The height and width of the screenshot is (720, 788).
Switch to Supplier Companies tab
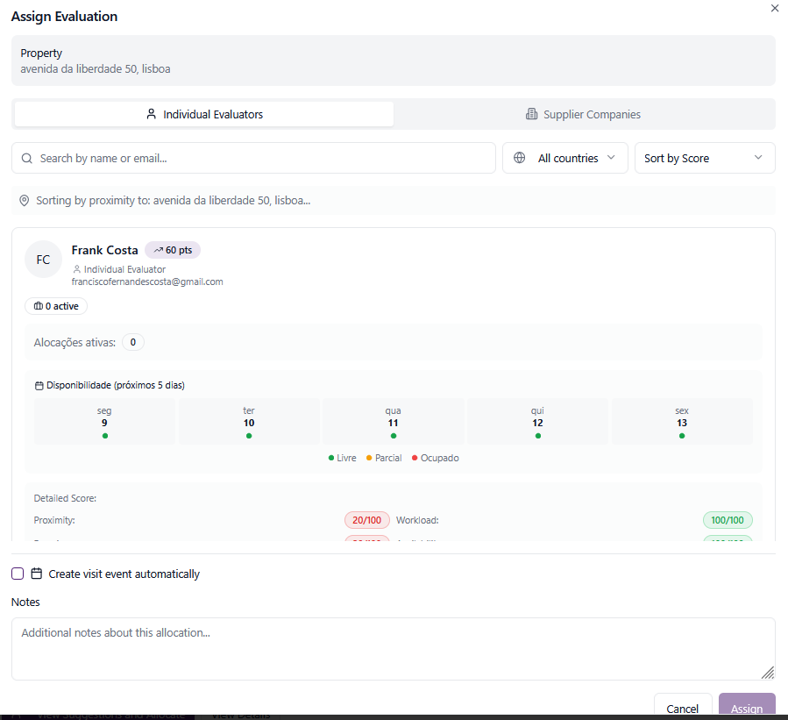click(583, 114)
